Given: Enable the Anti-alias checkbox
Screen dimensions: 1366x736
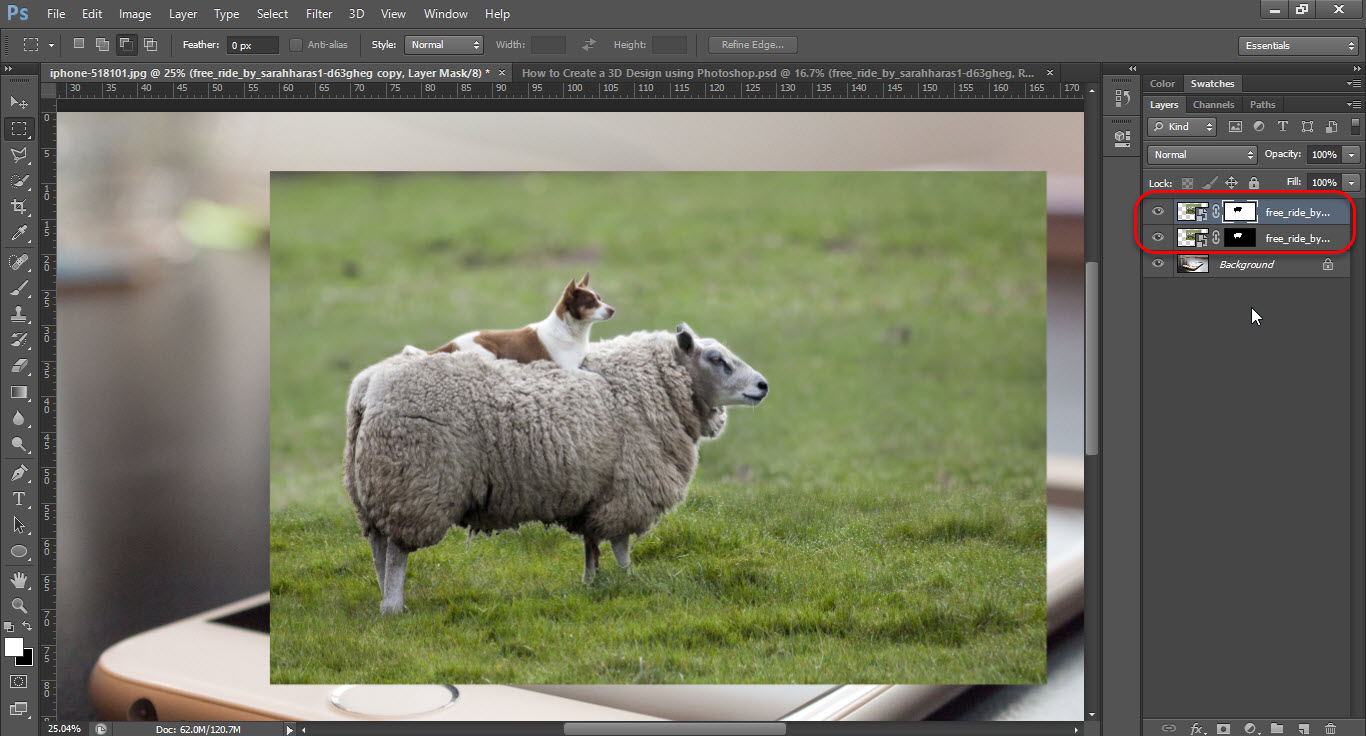Looking at the screenshot, I should click(296, 45).
